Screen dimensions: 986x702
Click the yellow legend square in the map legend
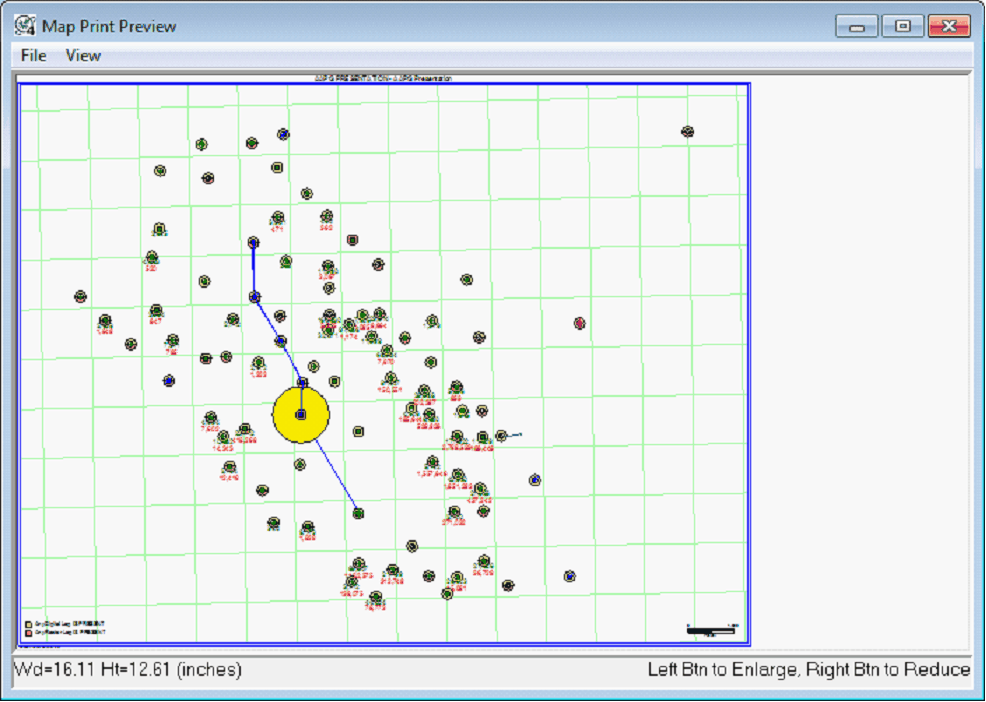point(29,624)
